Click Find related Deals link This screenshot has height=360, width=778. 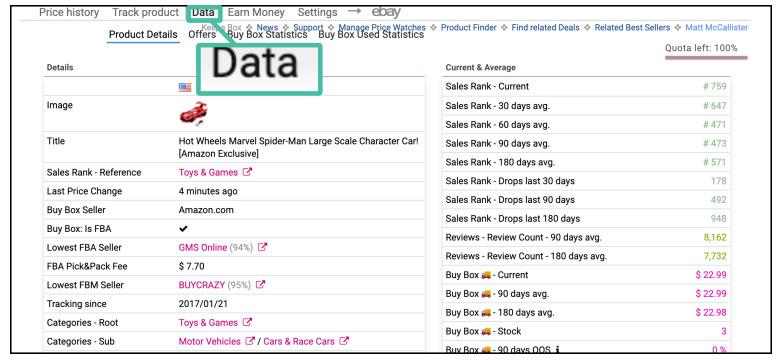545,28
